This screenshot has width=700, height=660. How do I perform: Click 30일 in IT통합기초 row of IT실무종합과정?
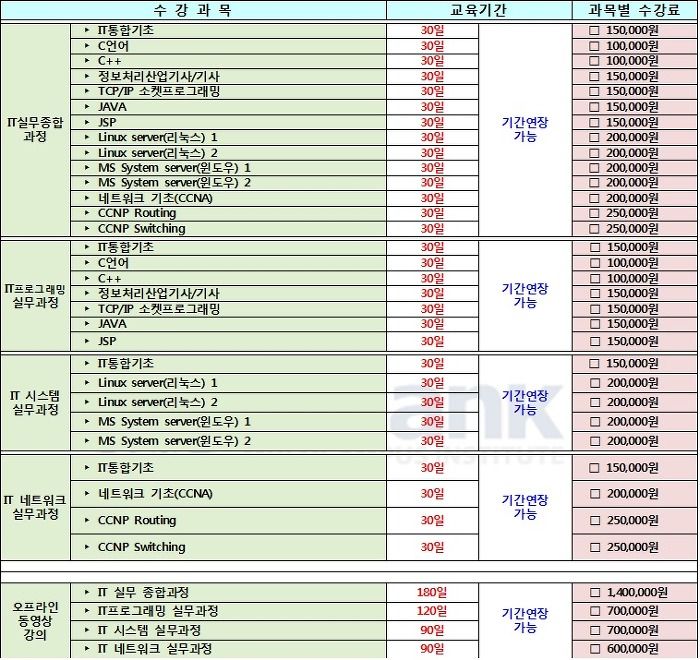pyautogui.click(x=432, y=30)
